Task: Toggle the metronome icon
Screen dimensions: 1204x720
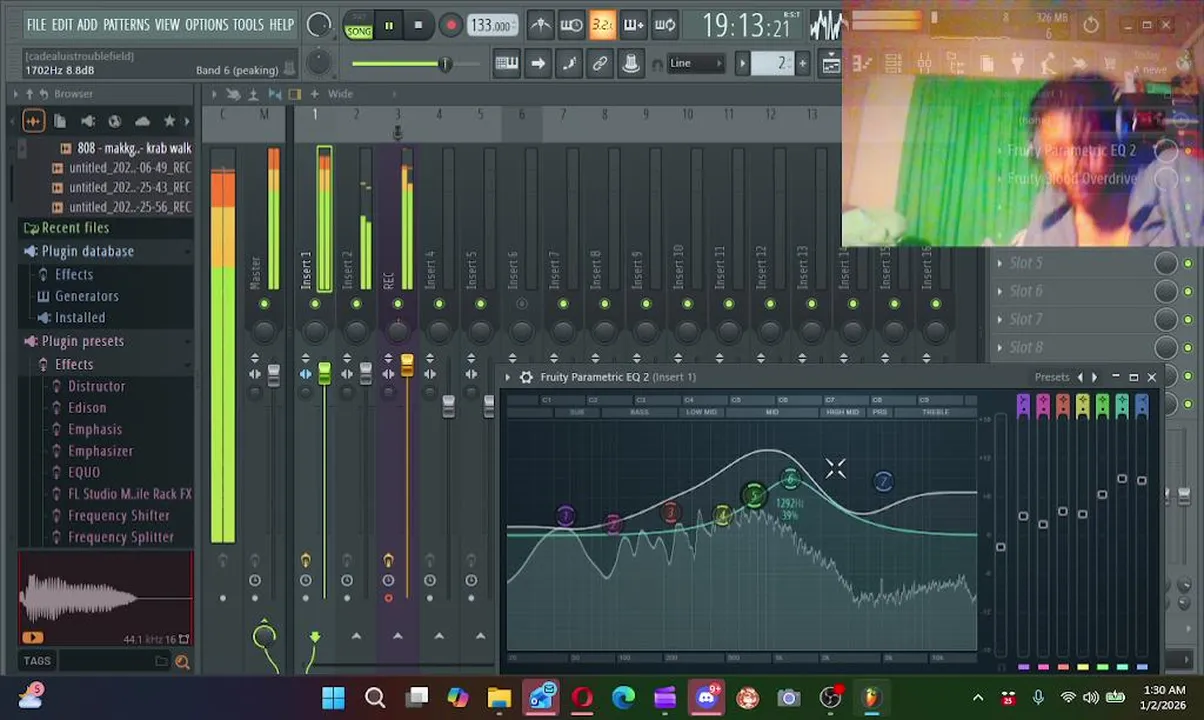Action: [x=540, y=25]
